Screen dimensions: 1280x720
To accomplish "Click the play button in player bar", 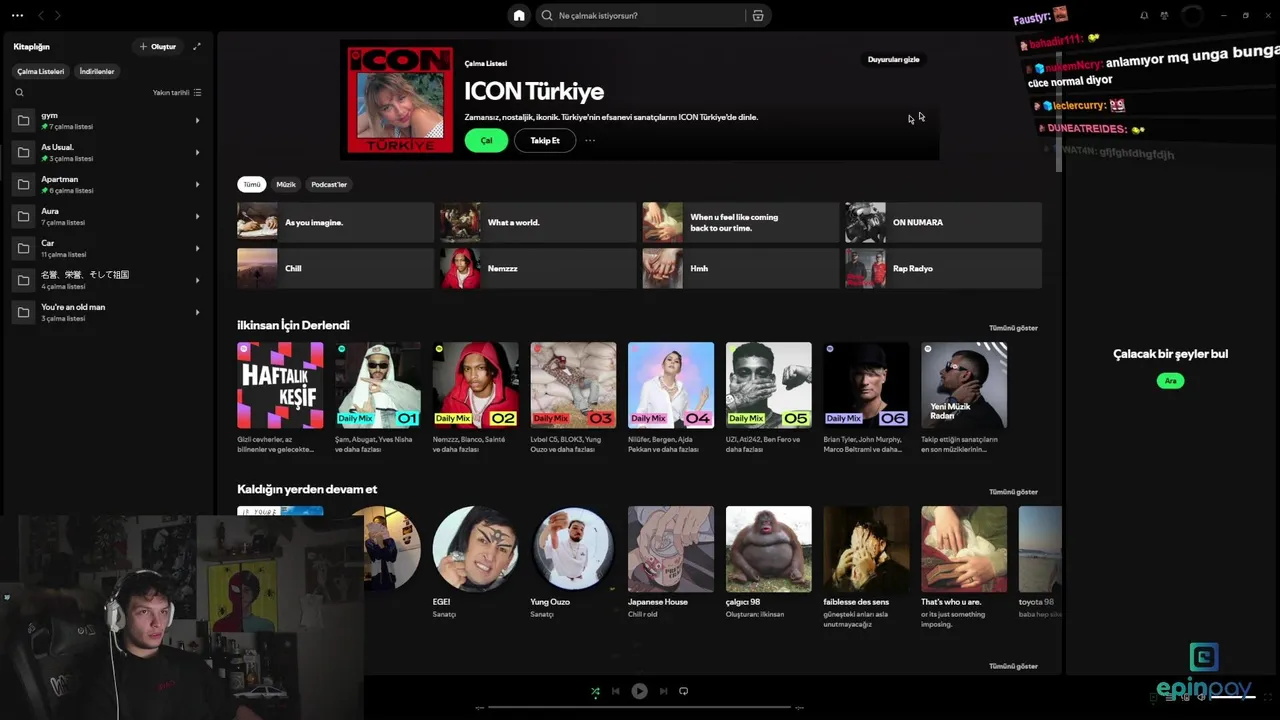I will pos(639,691).
